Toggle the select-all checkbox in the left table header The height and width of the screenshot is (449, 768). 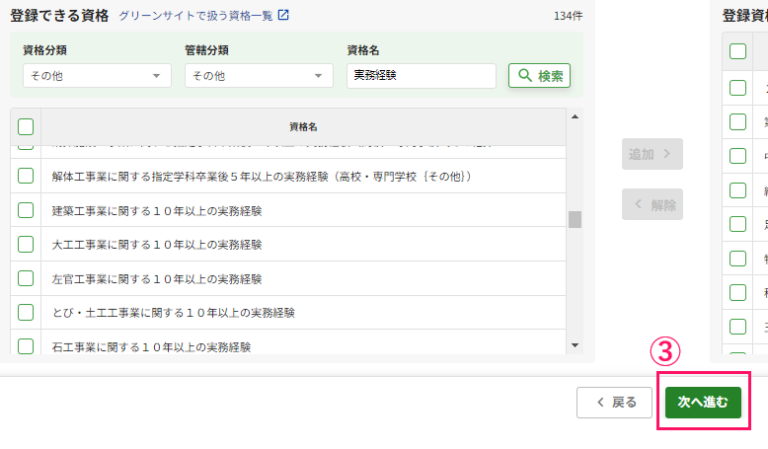click(26, 127)
